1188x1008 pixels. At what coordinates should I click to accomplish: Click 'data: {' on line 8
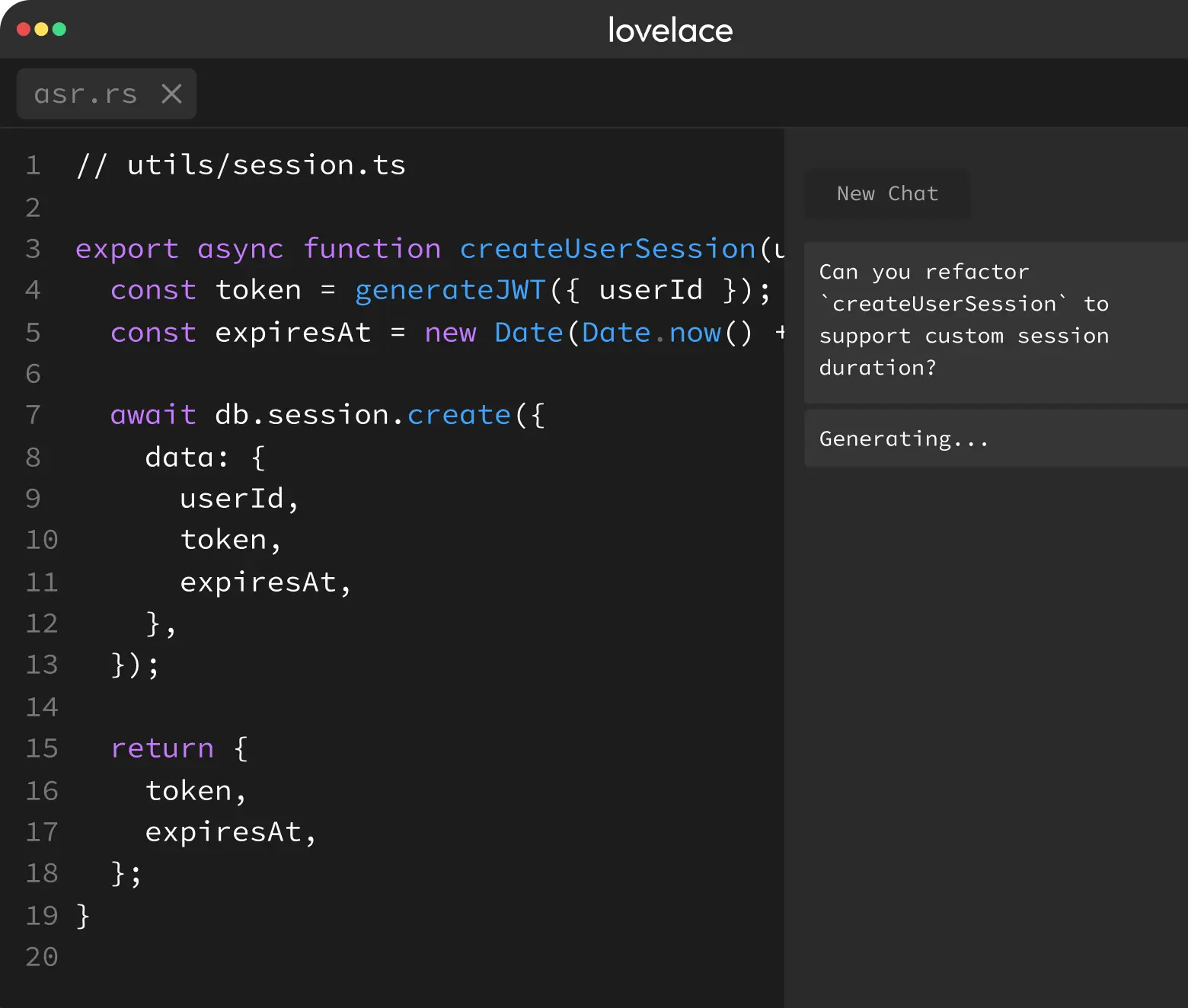(x=206, y=457)
